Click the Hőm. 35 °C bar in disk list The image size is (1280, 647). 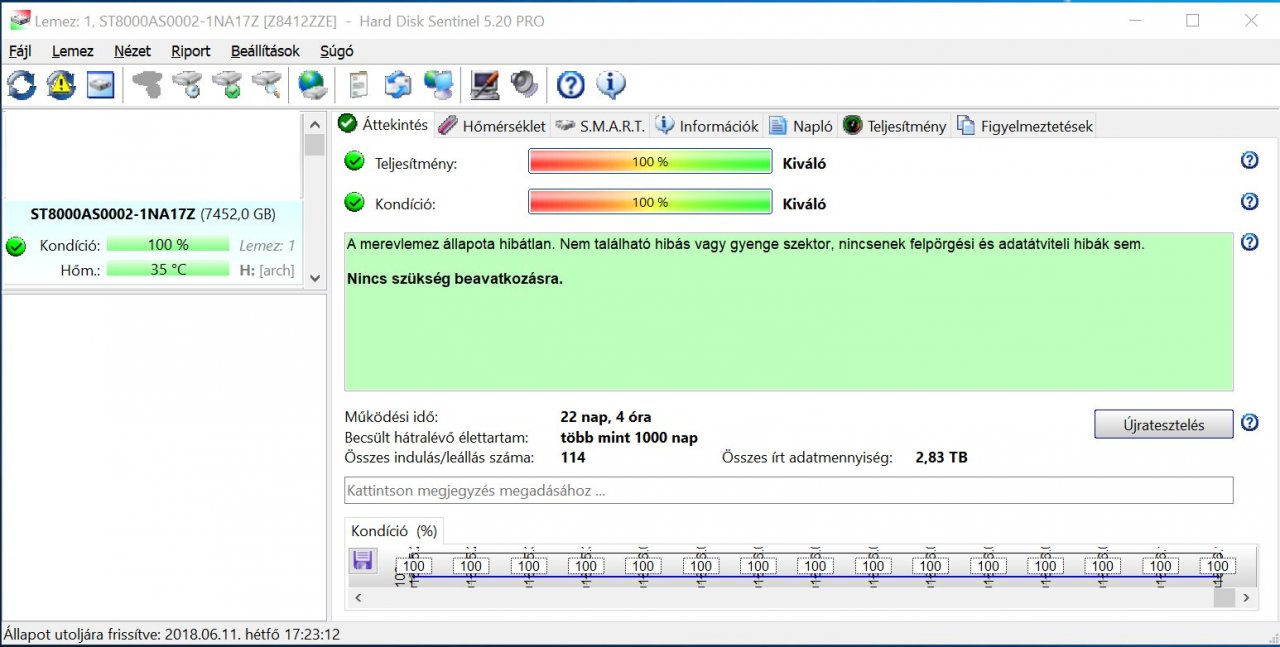click(x=168, y=269)
